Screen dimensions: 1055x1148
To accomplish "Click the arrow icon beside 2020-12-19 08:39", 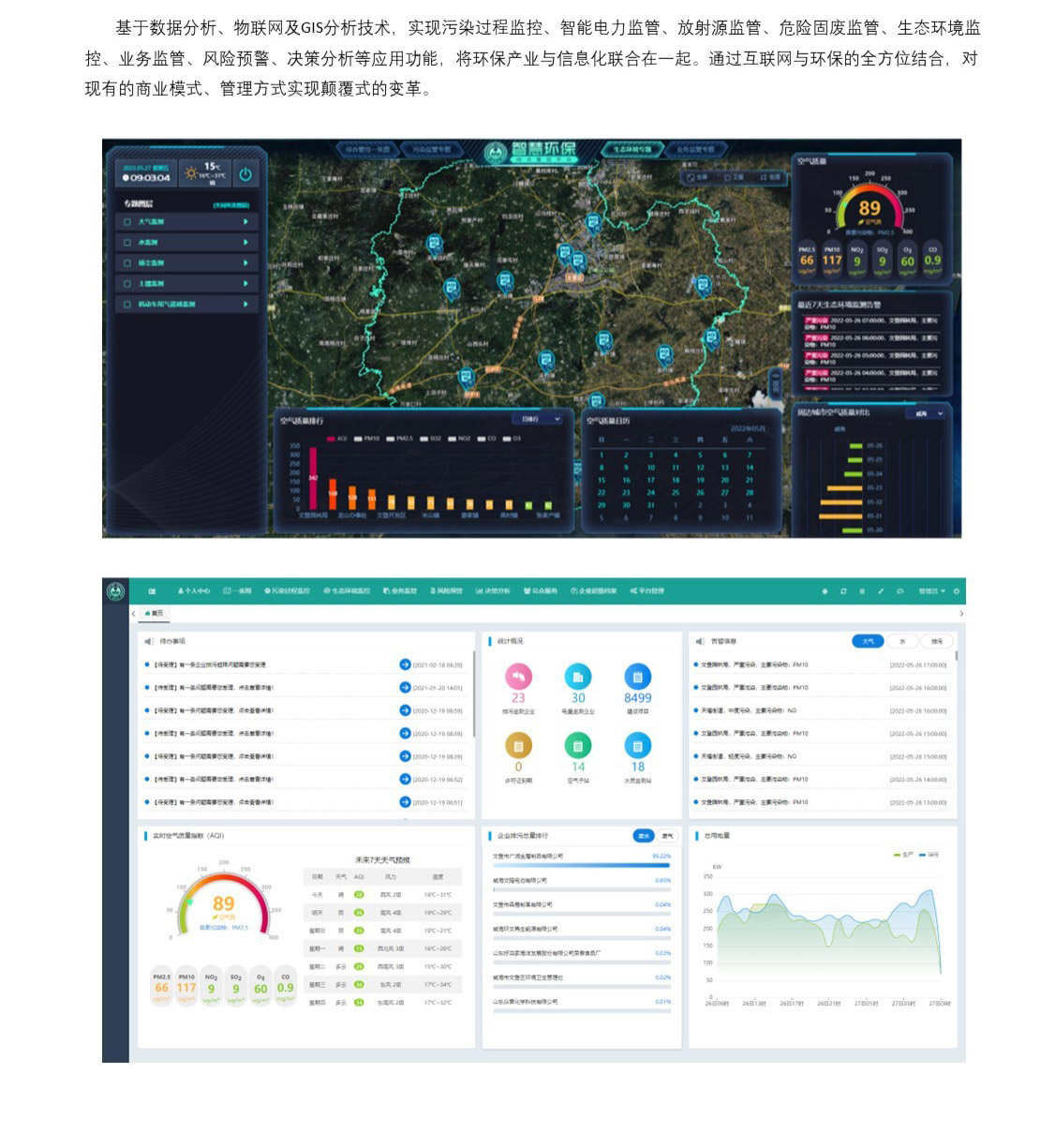I will pos(405,756).
